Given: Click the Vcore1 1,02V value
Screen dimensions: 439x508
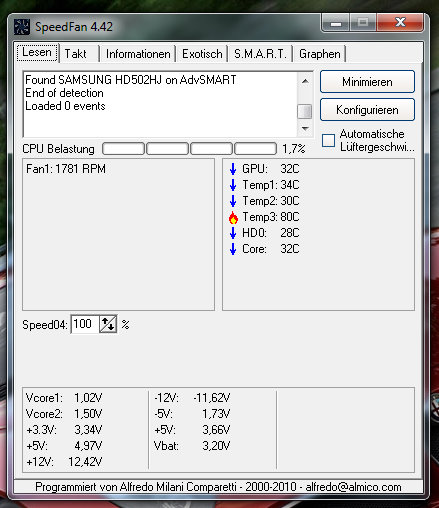Looking at the screenshot, I should 88,398.
